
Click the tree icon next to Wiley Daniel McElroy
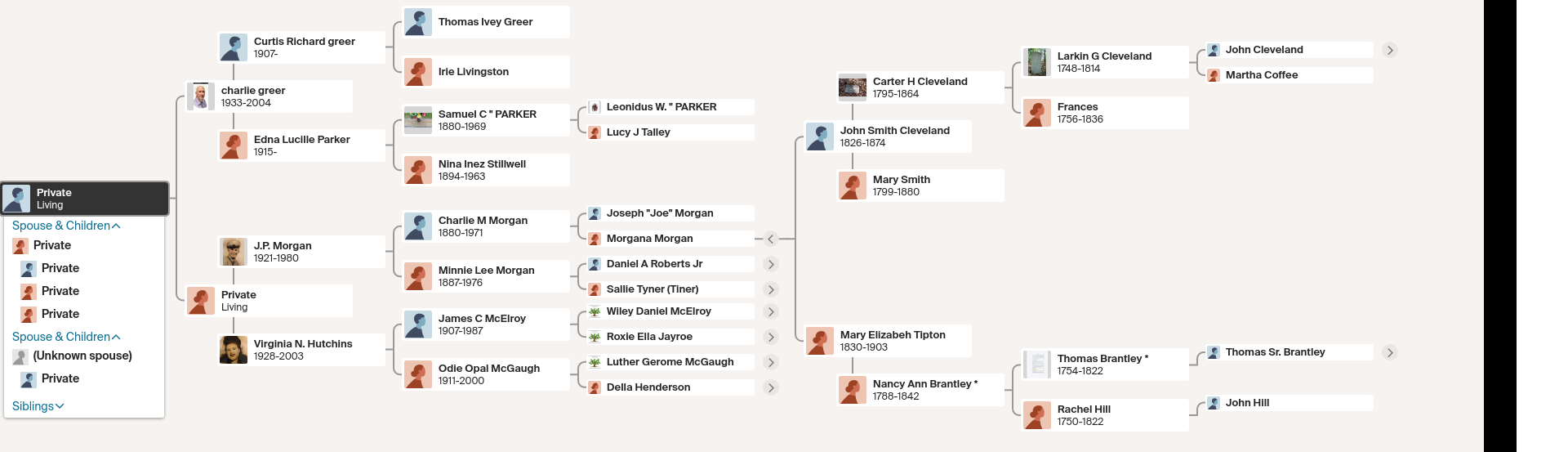[595, 311]
